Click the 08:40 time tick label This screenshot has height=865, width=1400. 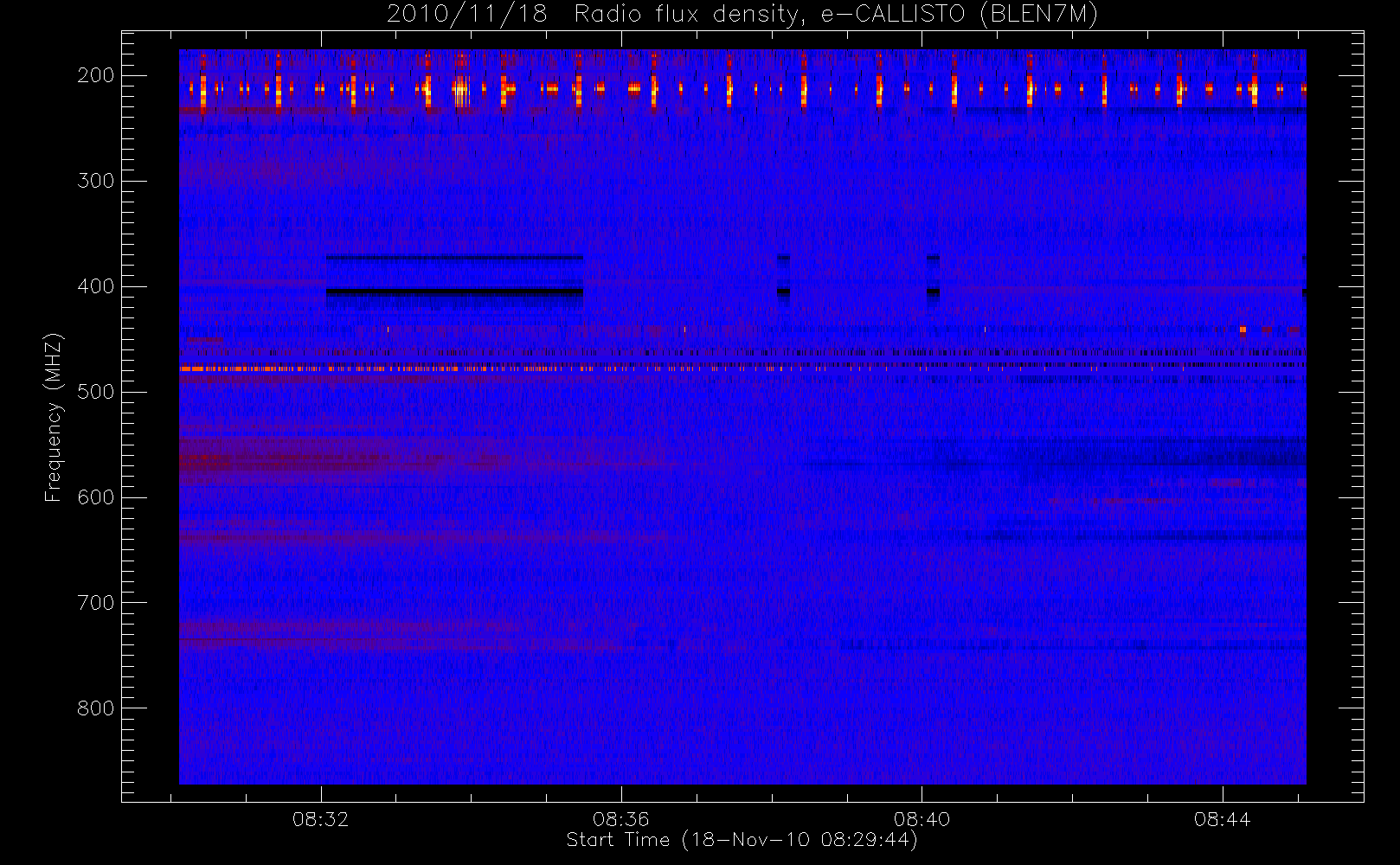coord(922,819)
